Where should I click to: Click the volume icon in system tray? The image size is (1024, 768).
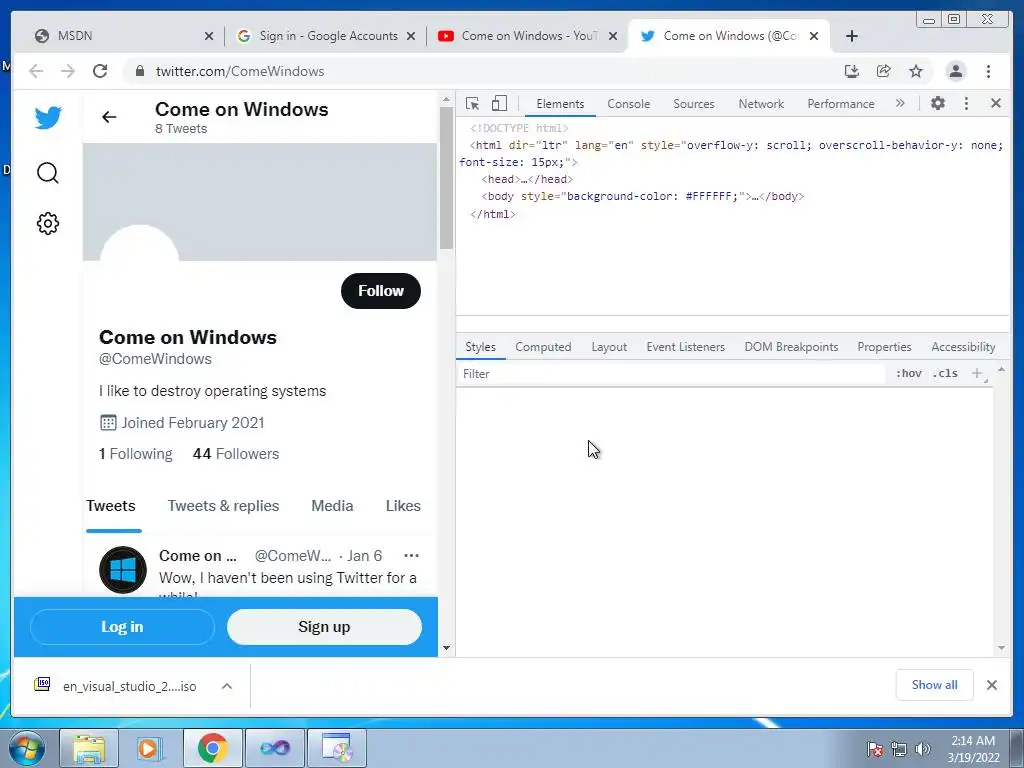922,749
